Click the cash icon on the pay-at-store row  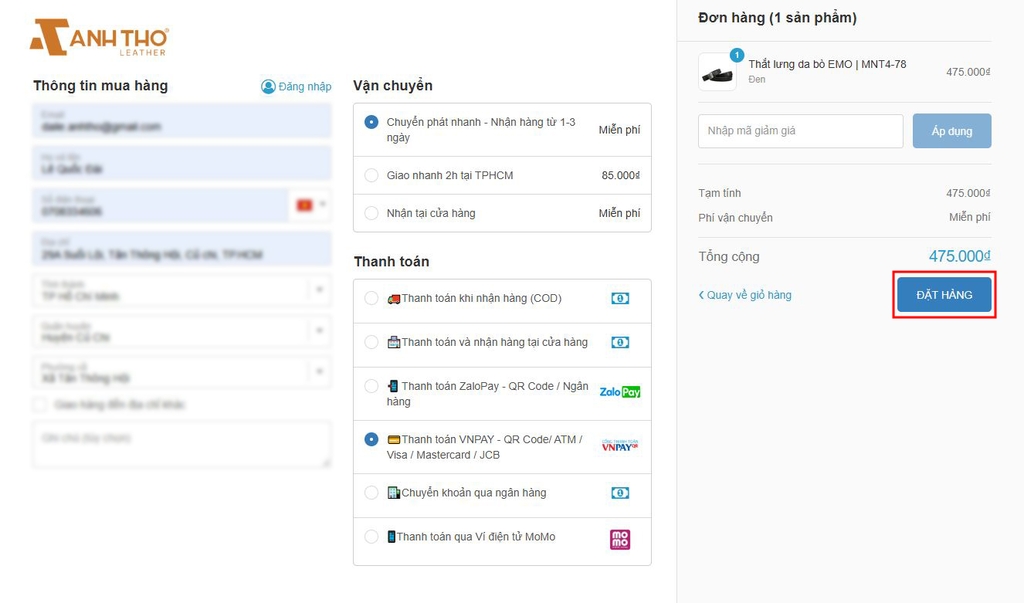(x=620, y=342)
